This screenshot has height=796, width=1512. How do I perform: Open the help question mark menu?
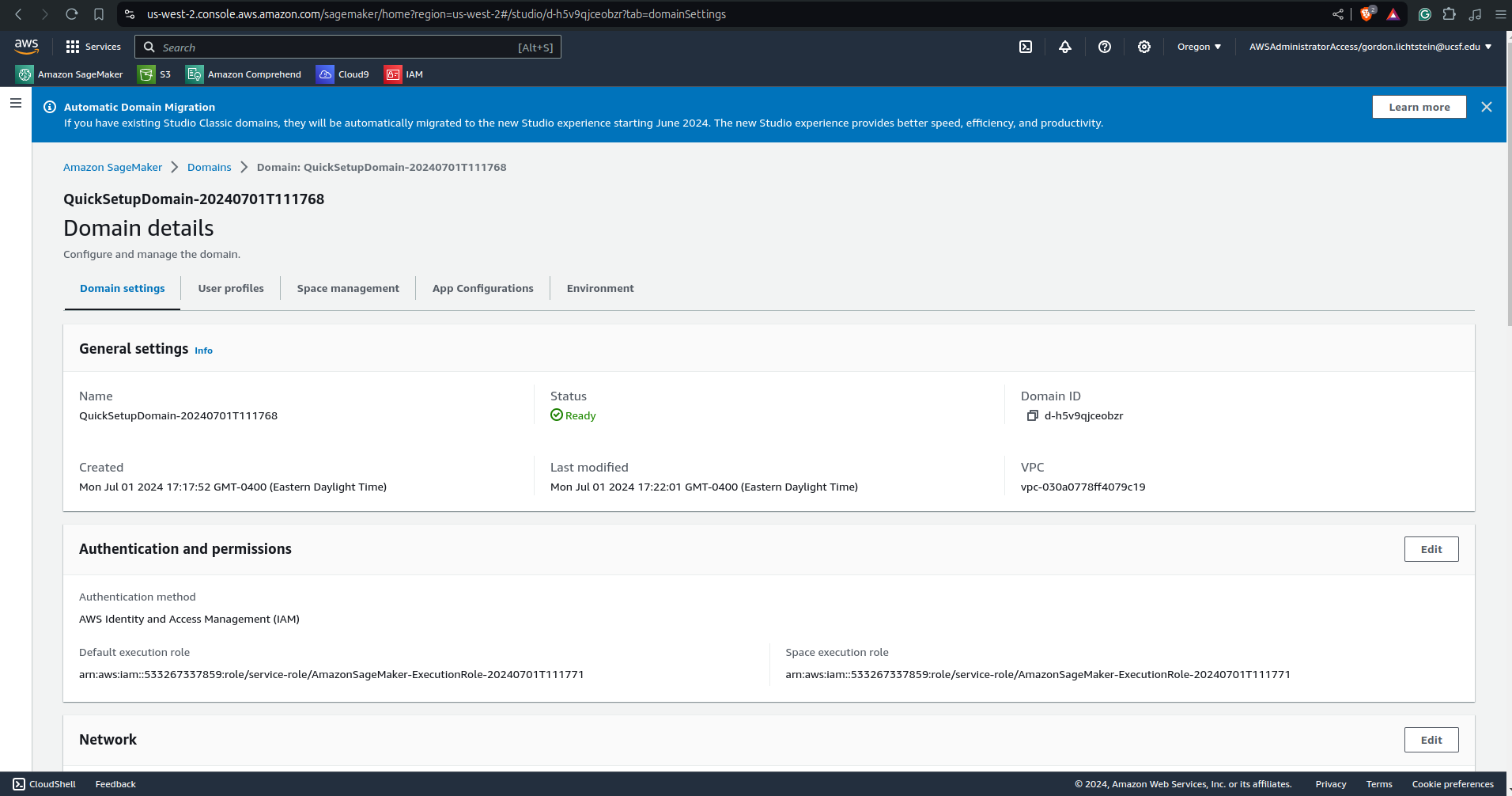click(x=1105, y=47)
